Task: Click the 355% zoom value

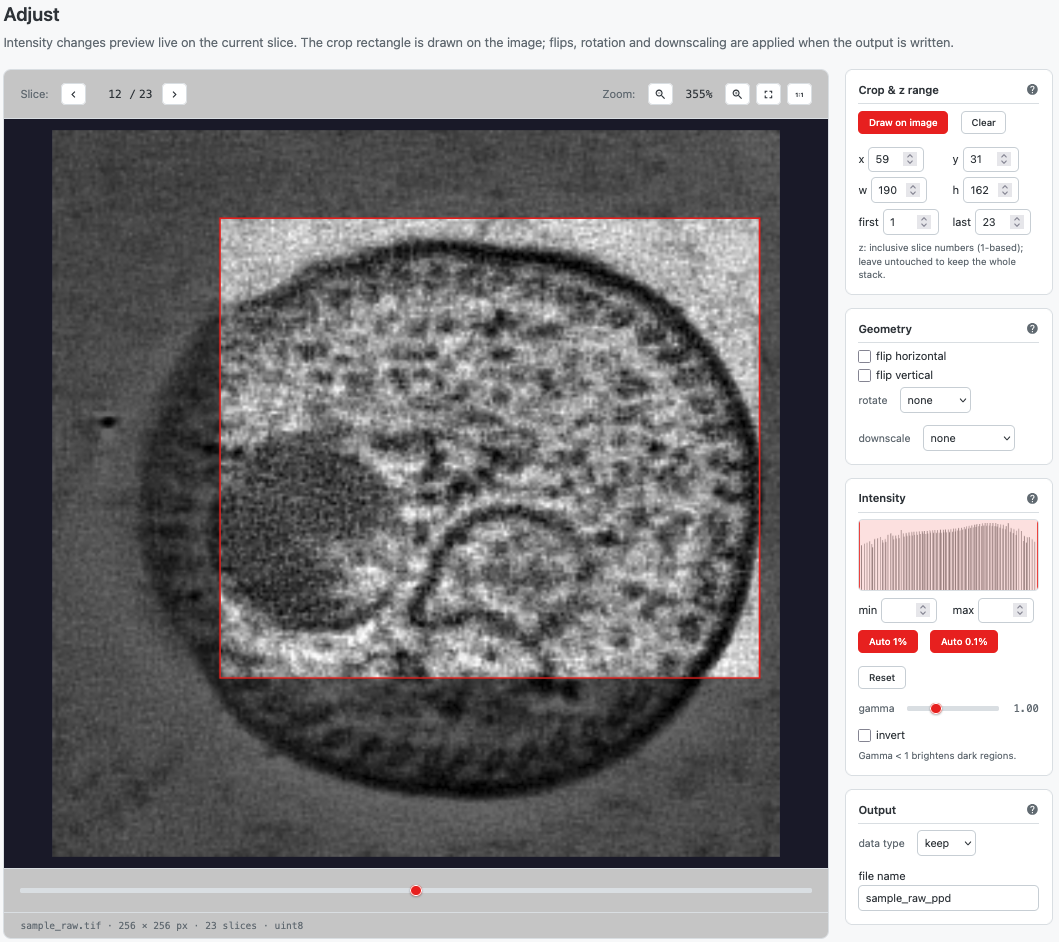Action: point(698,94)
